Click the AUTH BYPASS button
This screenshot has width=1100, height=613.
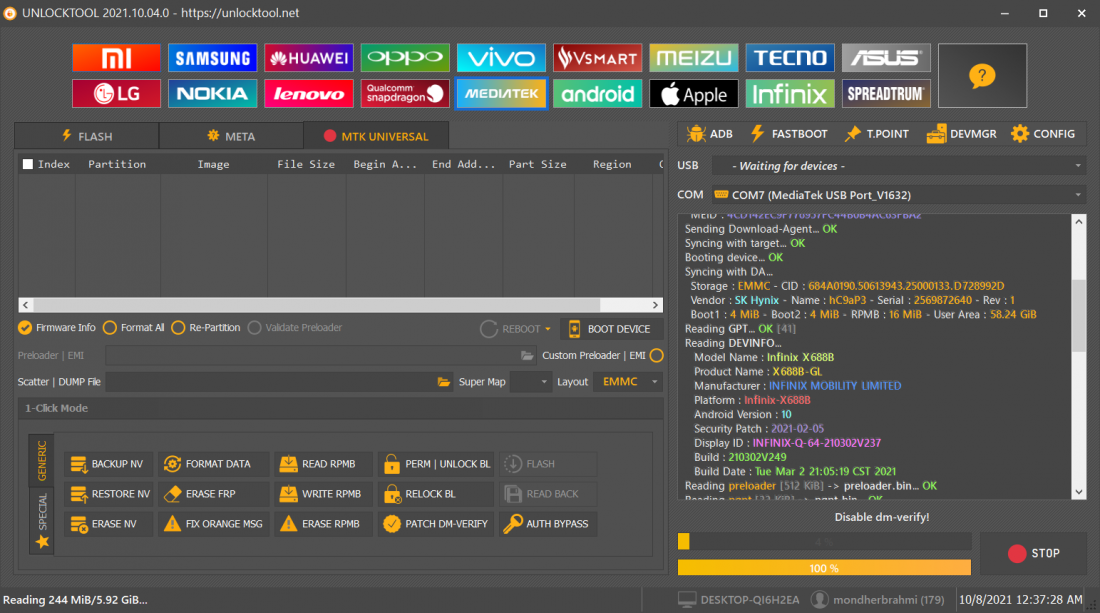(x=548, y=524)
